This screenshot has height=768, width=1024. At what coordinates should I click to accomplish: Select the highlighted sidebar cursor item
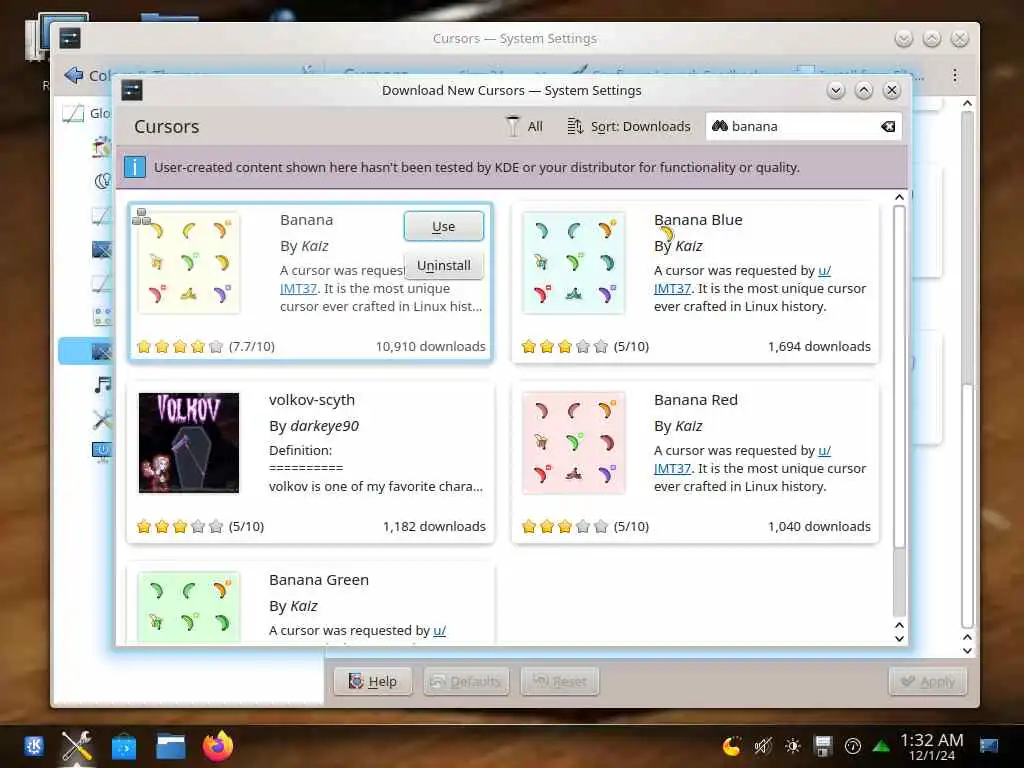[x=86, y=351]
